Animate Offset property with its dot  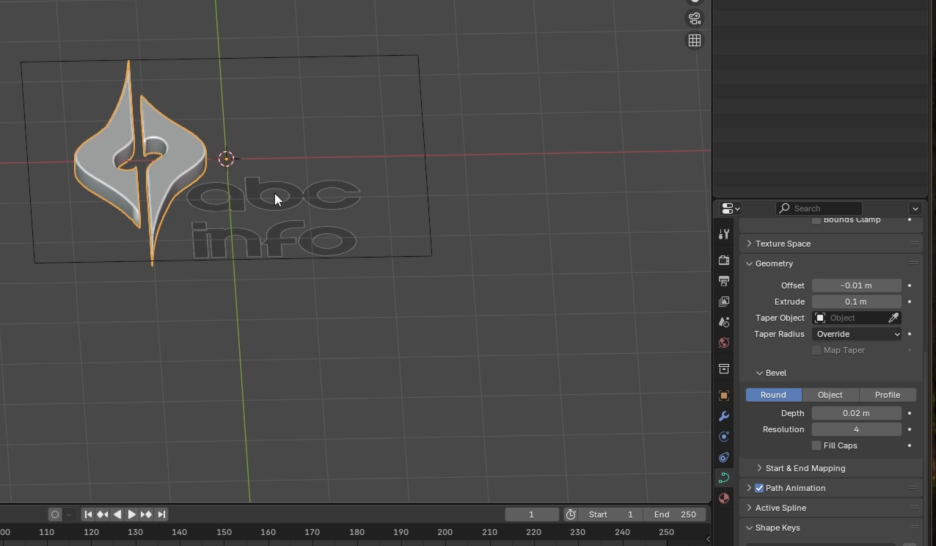pos(910,286)
